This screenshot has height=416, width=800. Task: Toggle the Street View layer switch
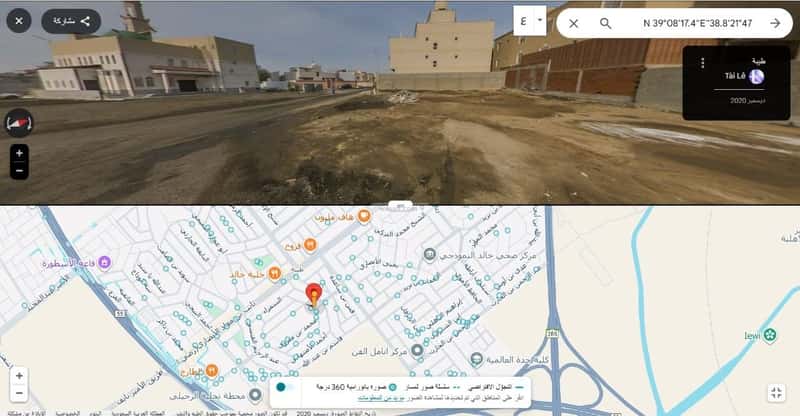(285, 387)
